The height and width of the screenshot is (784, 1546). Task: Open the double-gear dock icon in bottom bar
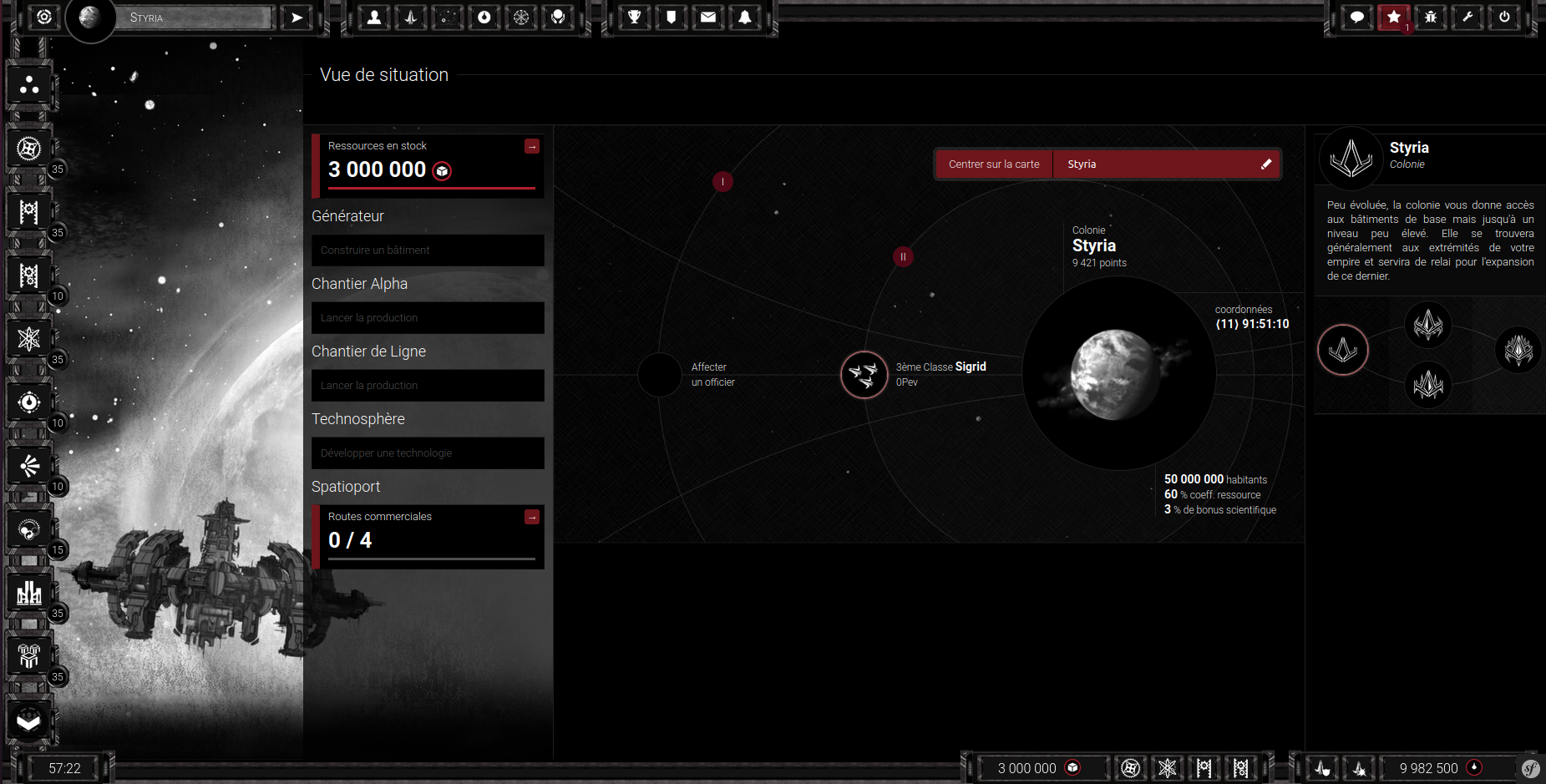pyautogui.click(x=1240, y=768)
